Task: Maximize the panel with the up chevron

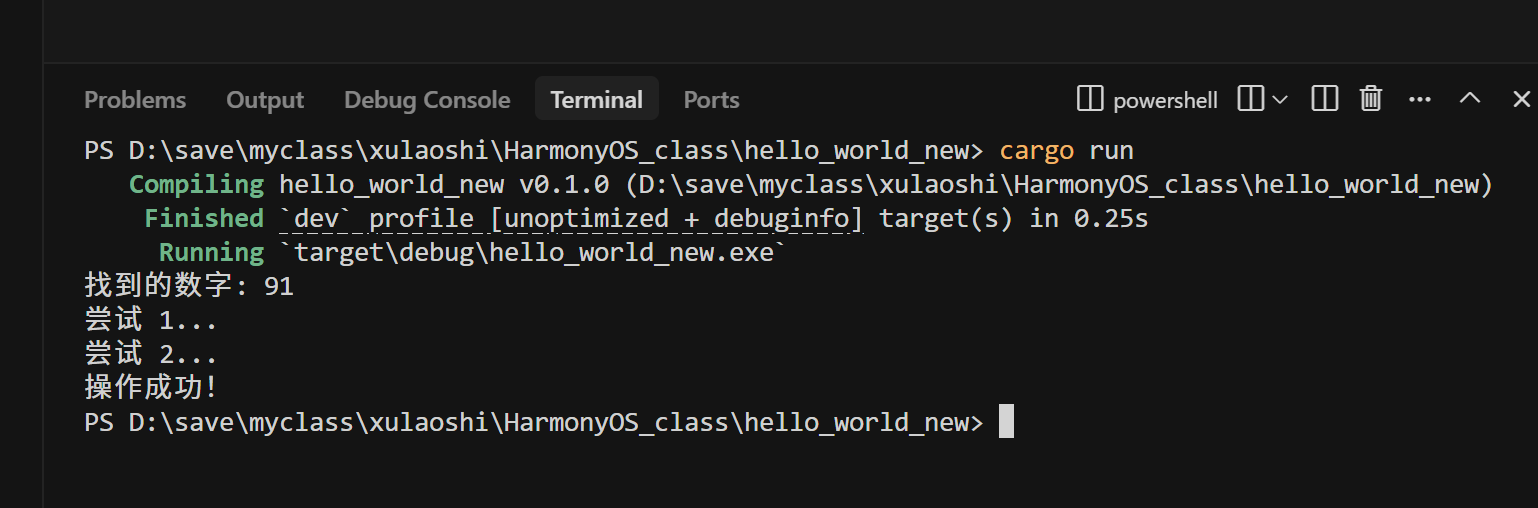Action: (1469, 99)
